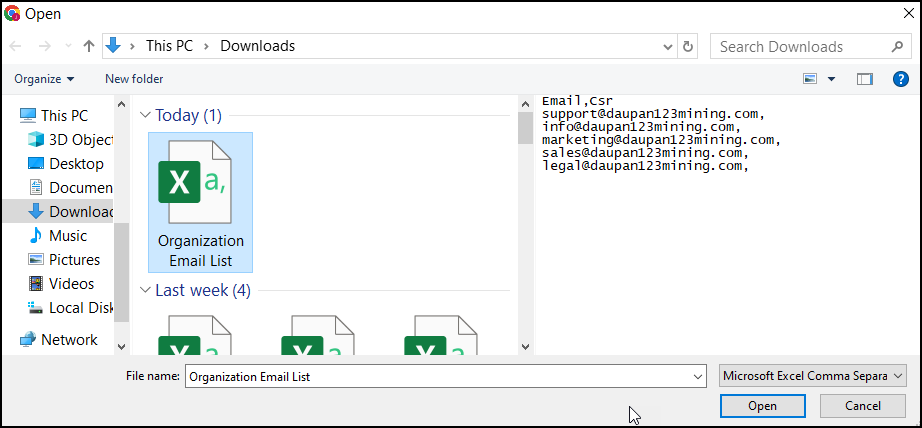Click the search magnifier icon
Image resolution: width=922 pixels, height=428 pixels.
coord(897,46)
